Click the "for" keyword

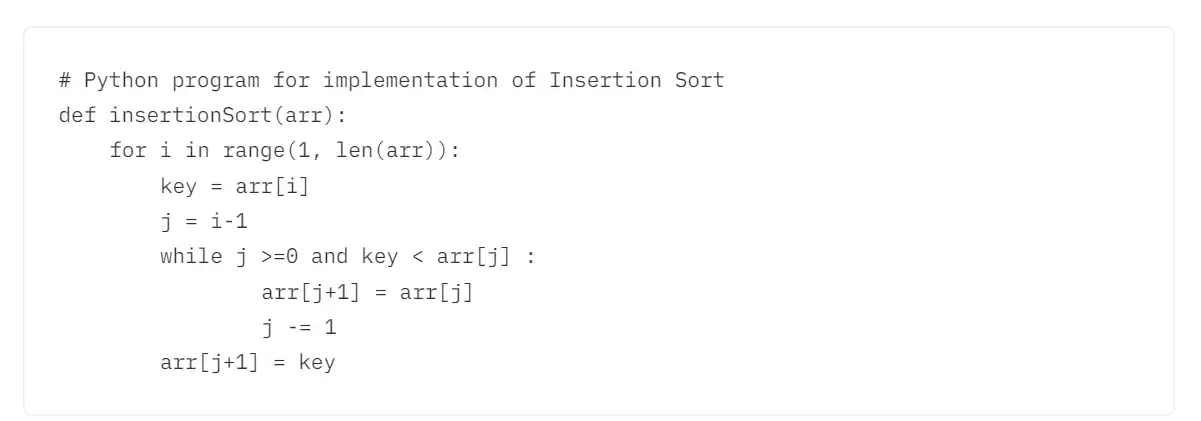[x=127, y=151]
